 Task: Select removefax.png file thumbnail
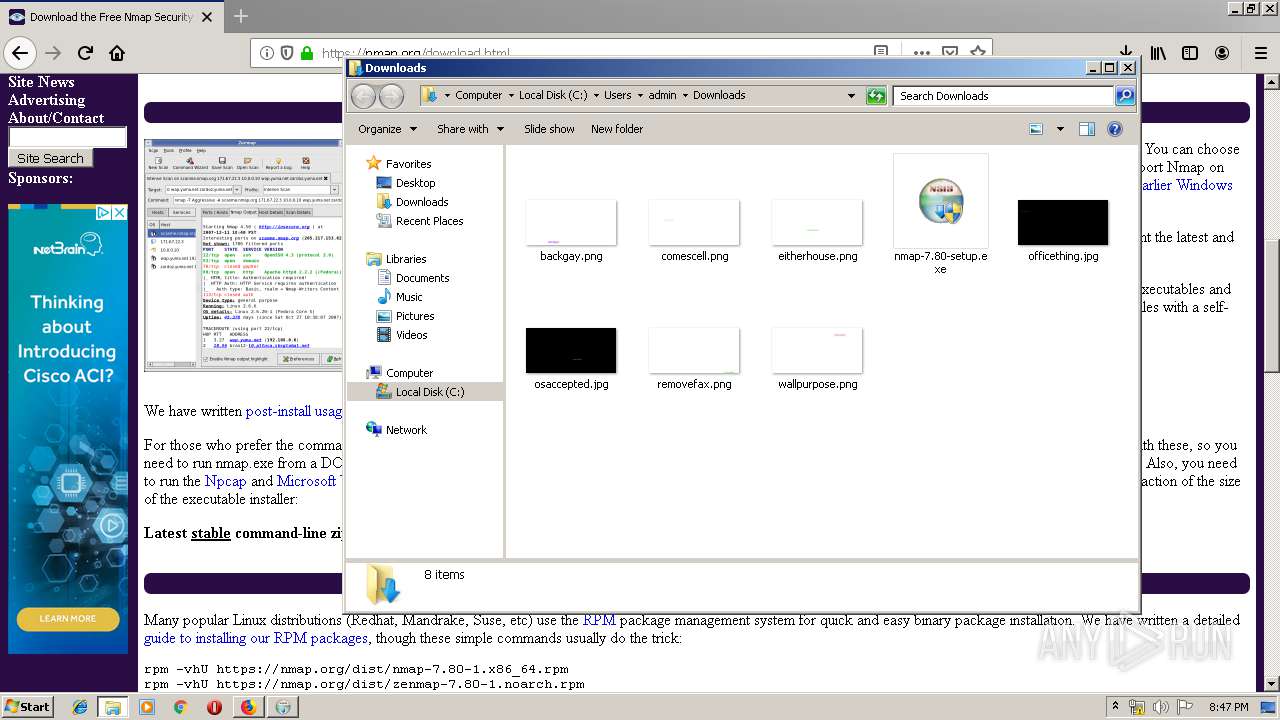694,350
